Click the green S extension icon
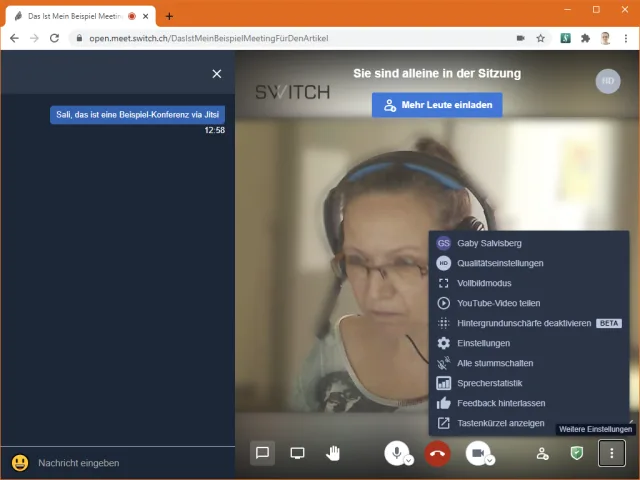This screenshot has width=640, height=480. [x=565, y=38]
